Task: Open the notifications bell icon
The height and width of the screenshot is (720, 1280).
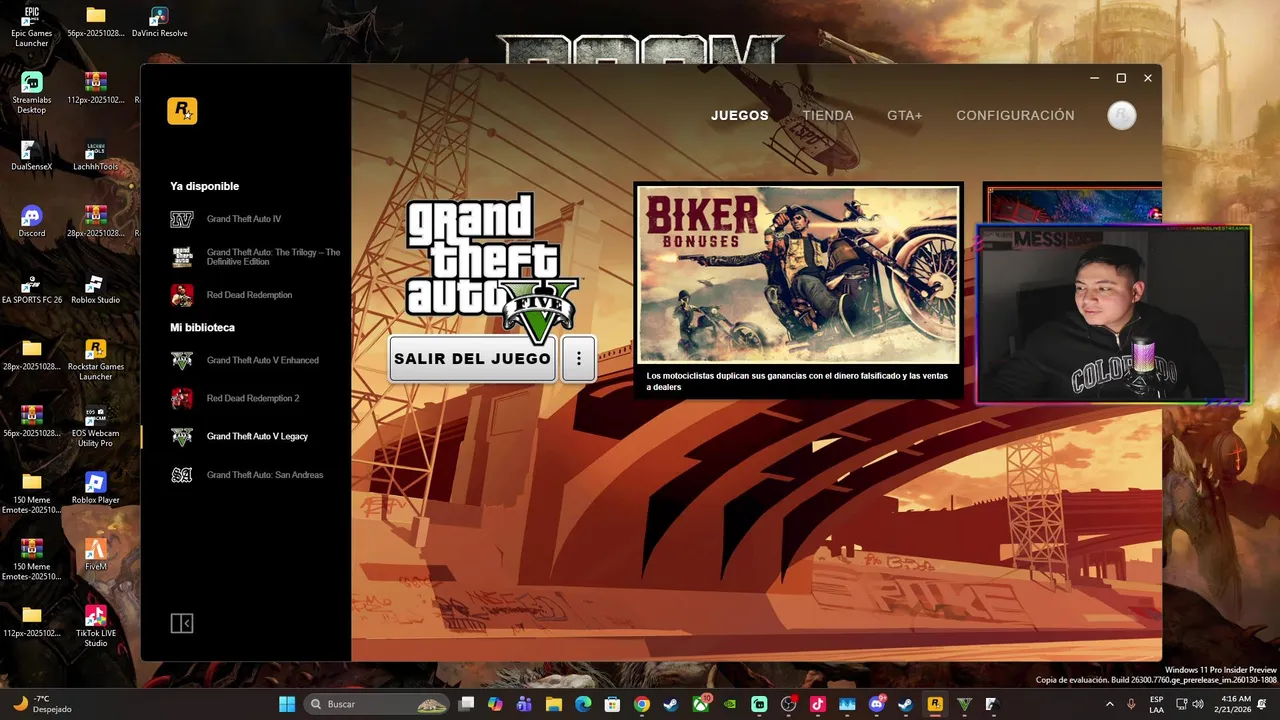Action: coord(1262,704)
